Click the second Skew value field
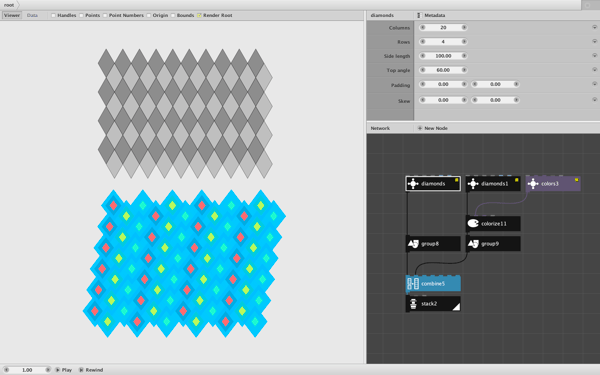Screen dimensions: 600x375 click(x=495, y=100)
